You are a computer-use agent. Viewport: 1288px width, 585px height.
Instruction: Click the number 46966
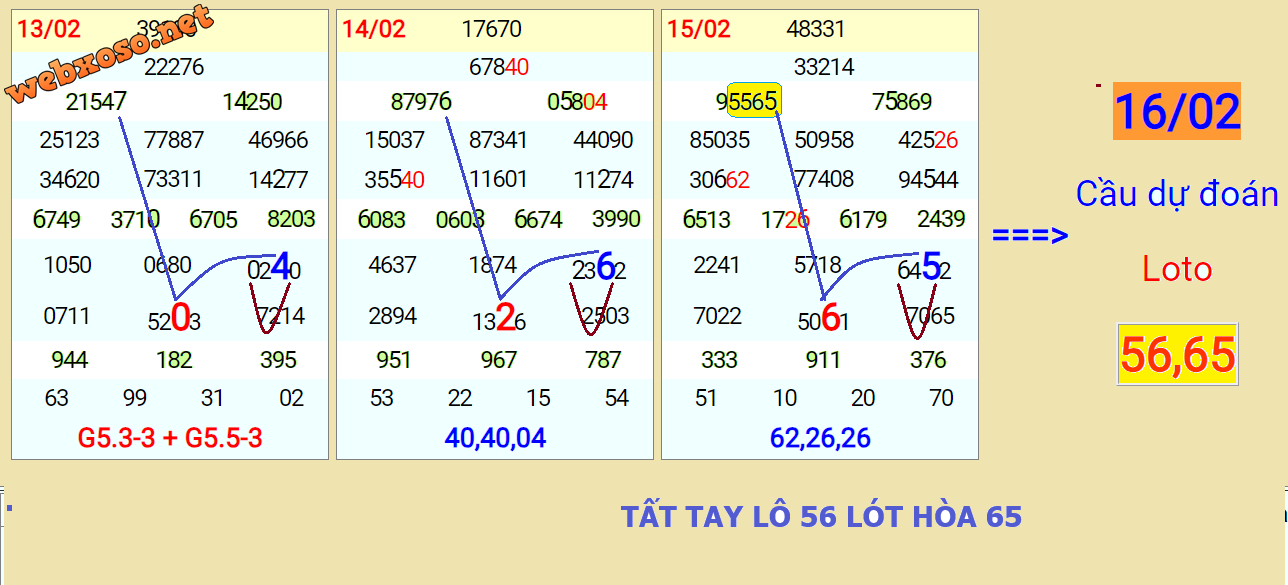[x=278, y=139]
